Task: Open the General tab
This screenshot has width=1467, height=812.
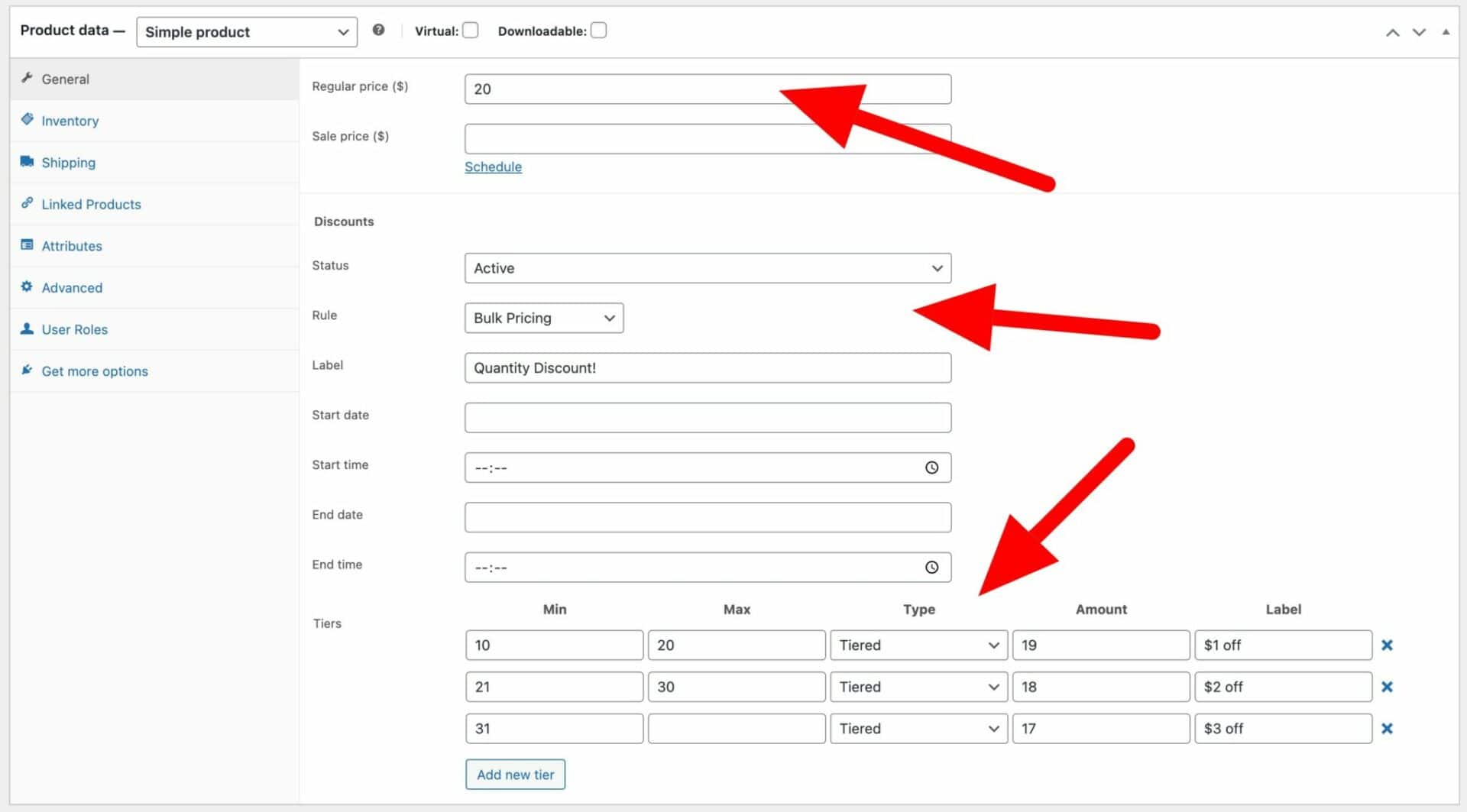Action: 154,79
